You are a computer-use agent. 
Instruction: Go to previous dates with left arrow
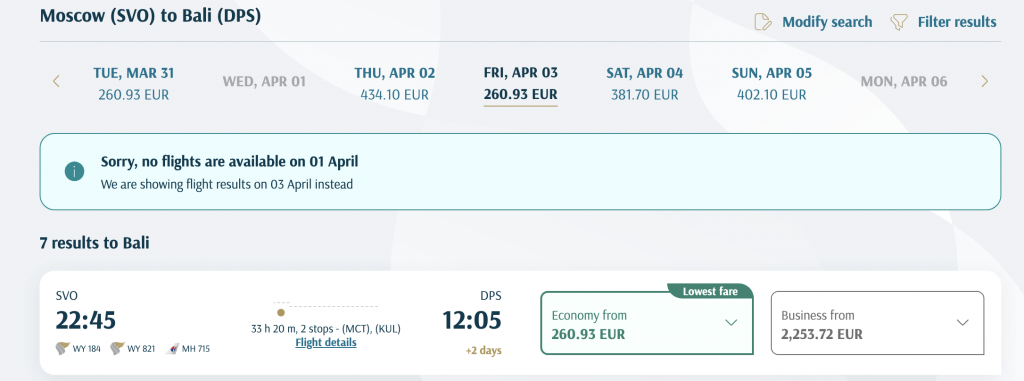pos(56,82)
